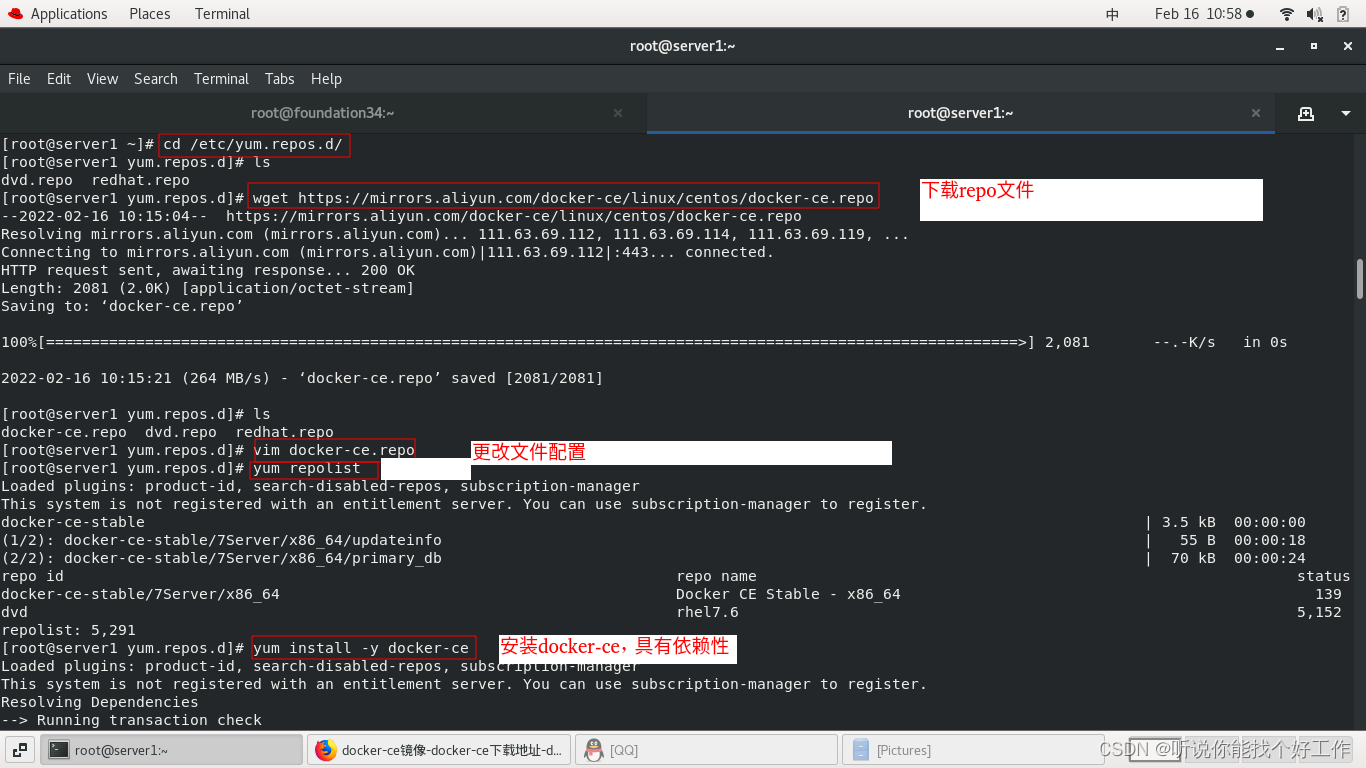Select root@server1:~ terminal taskbar entry
The image size is (1366, 768).
(172, 750)
